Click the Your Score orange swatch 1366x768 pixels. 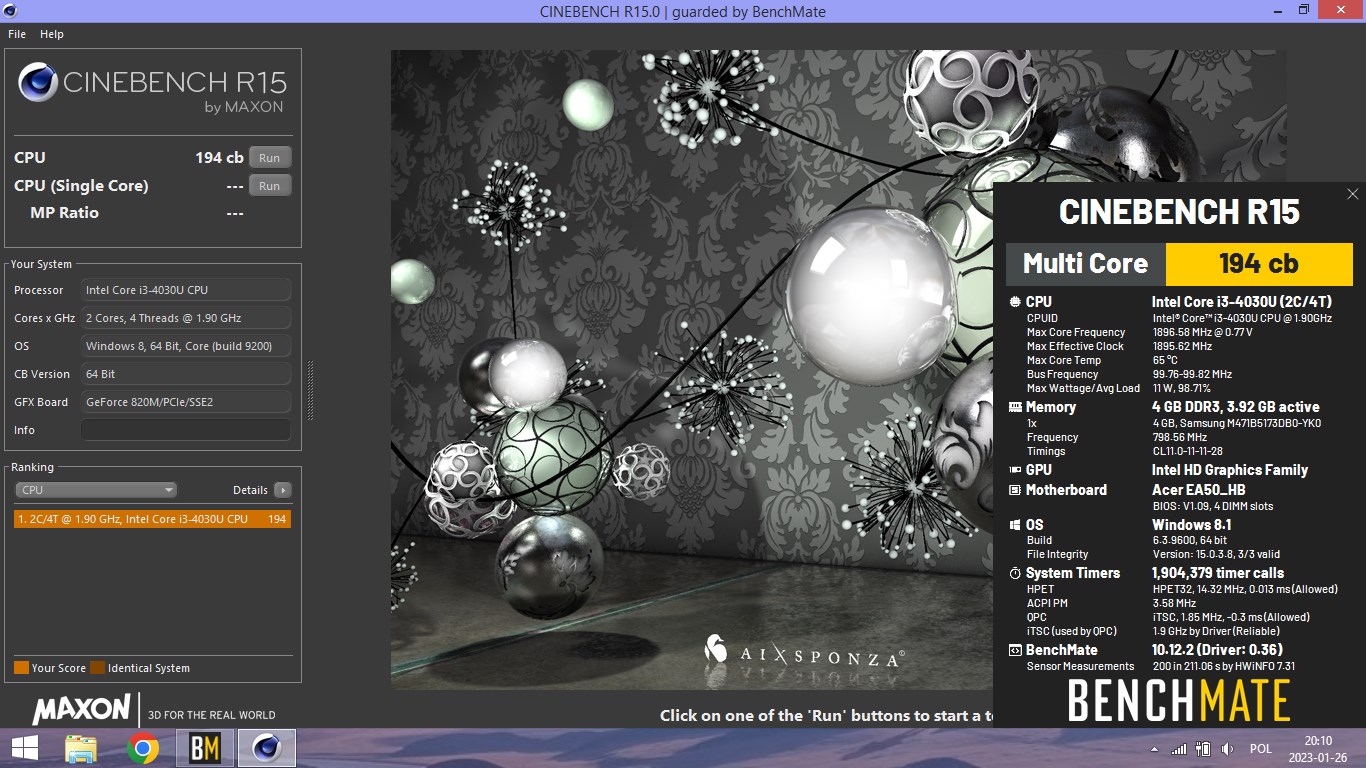click(x=21, y=668)
